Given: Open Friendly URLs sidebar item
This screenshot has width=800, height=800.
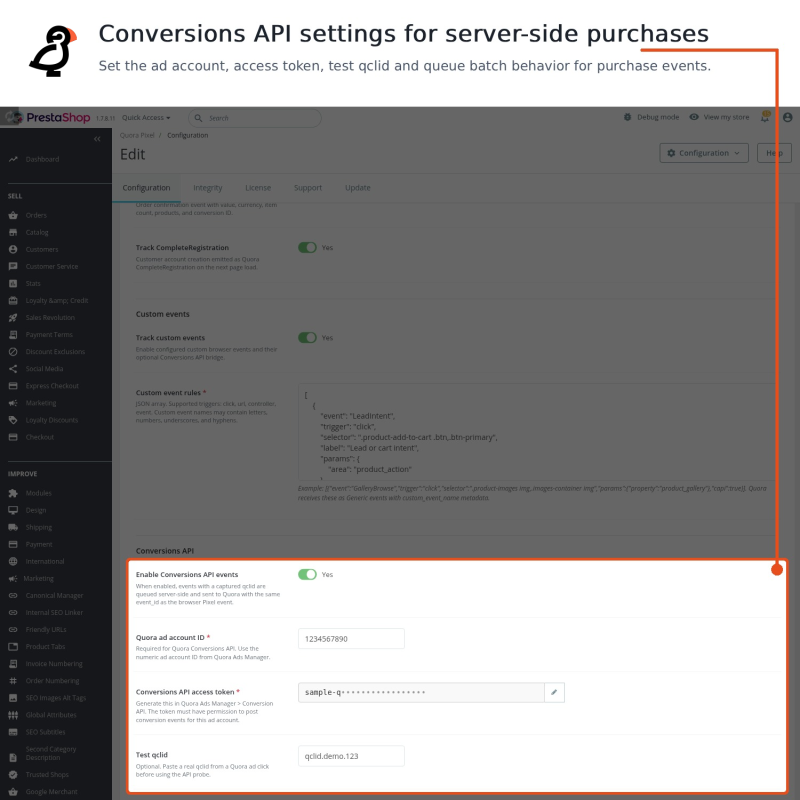Looking at the screenshot, I should point(37,630).
